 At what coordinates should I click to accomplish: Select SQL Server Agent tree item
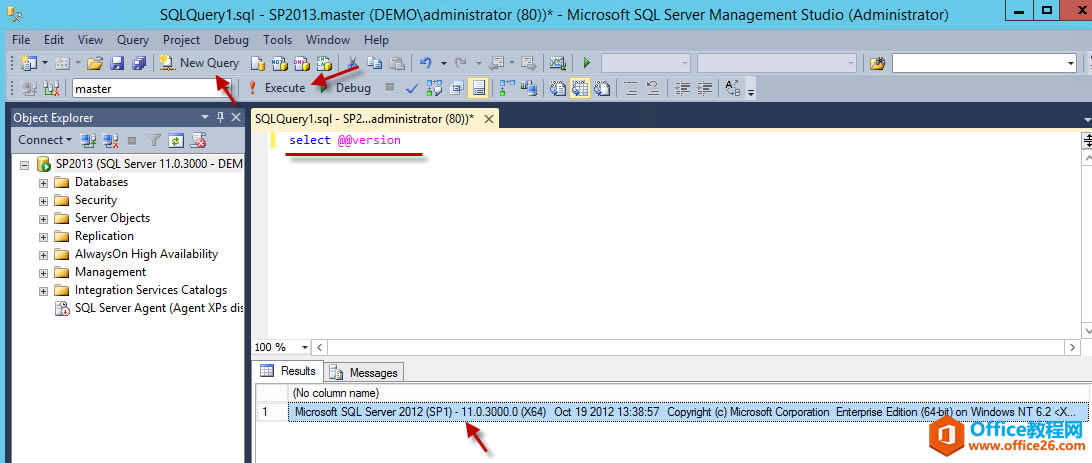click(x=159, y=308)
